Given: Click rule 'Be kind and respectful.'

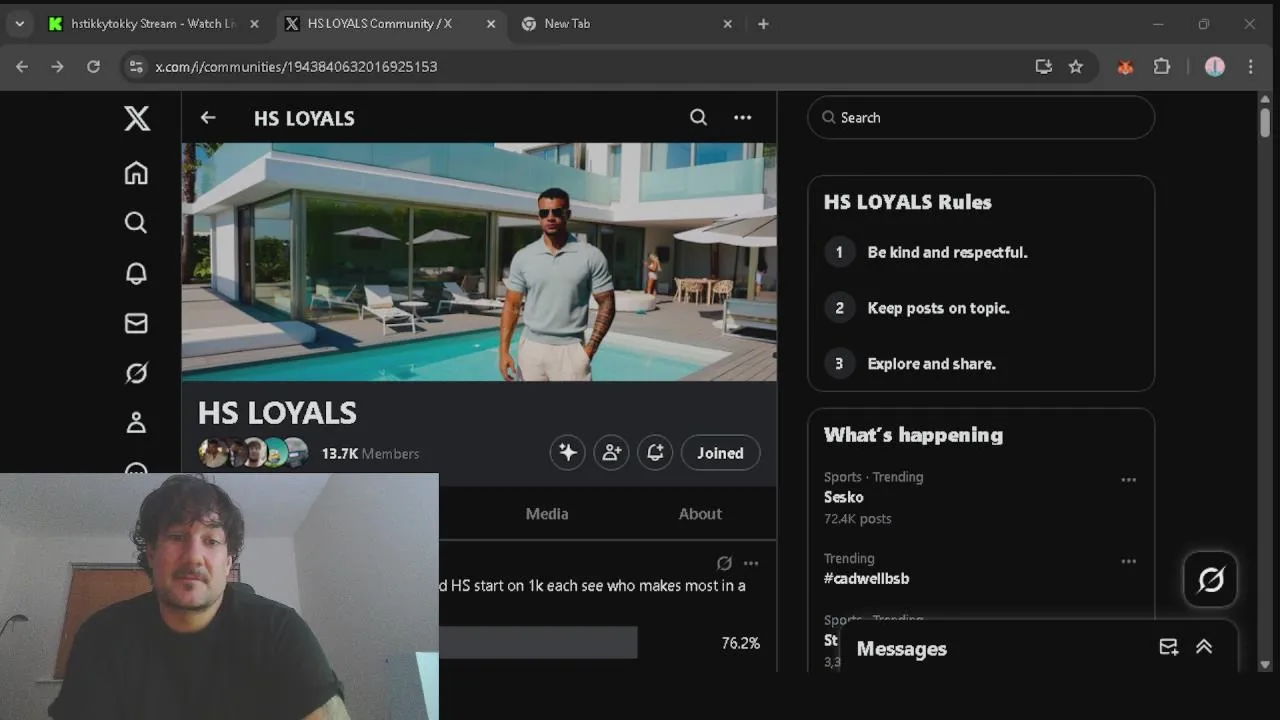Looking at the screenshot, I should 947,253.
